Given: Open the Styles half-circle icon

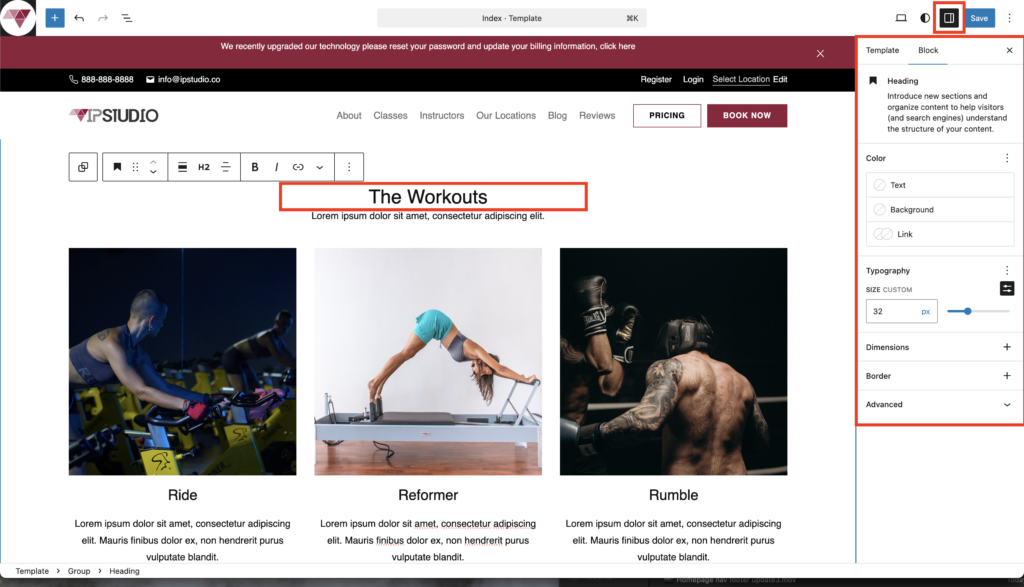Looking at the screenshot, I should (925, 18).
